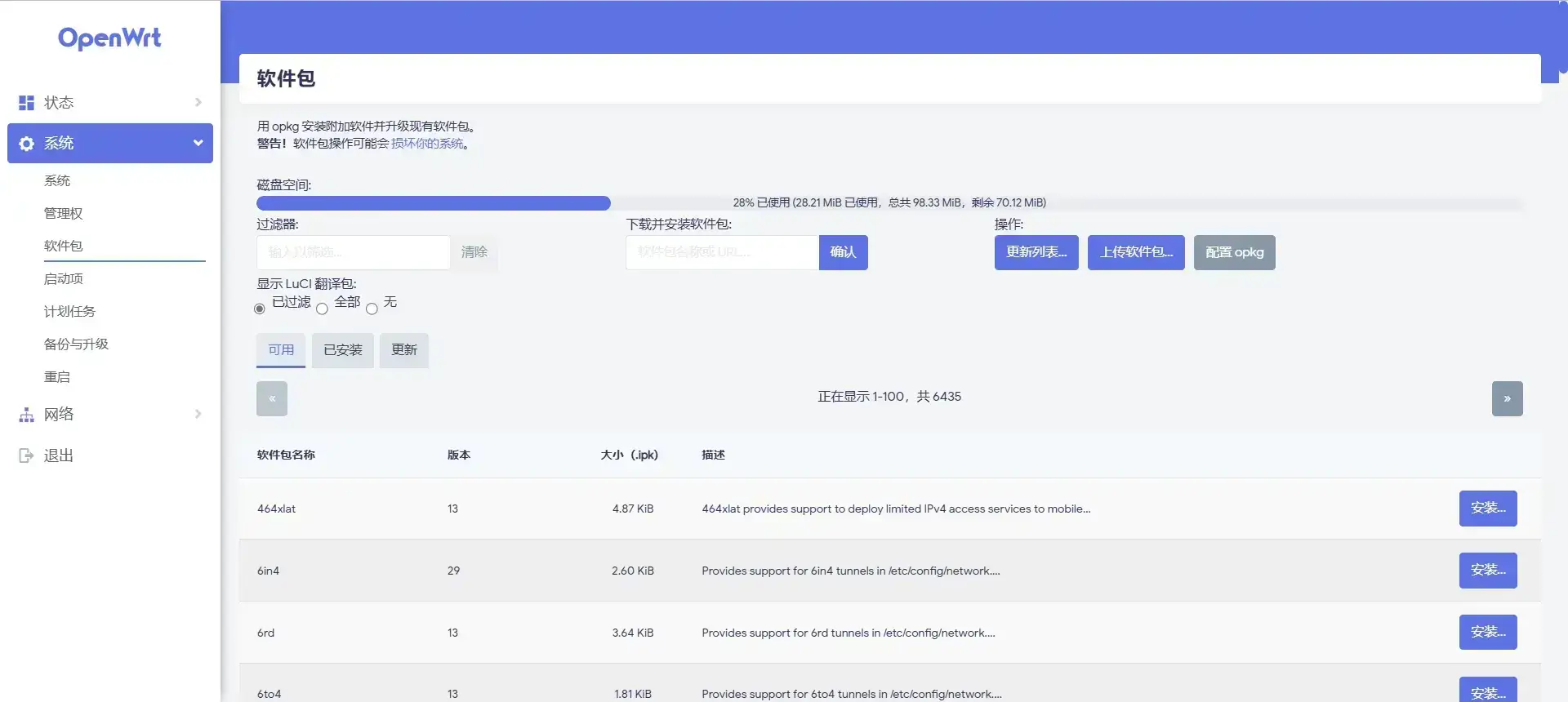Viewport: 1568px width, 702px height.
Task: Click the Network topology icon
Action: tap(26, 415)
